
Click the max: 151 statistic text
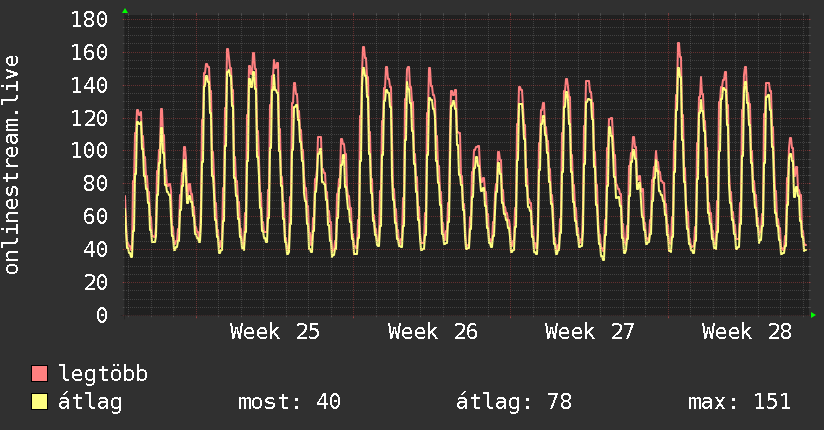click(x=739, y=402)
